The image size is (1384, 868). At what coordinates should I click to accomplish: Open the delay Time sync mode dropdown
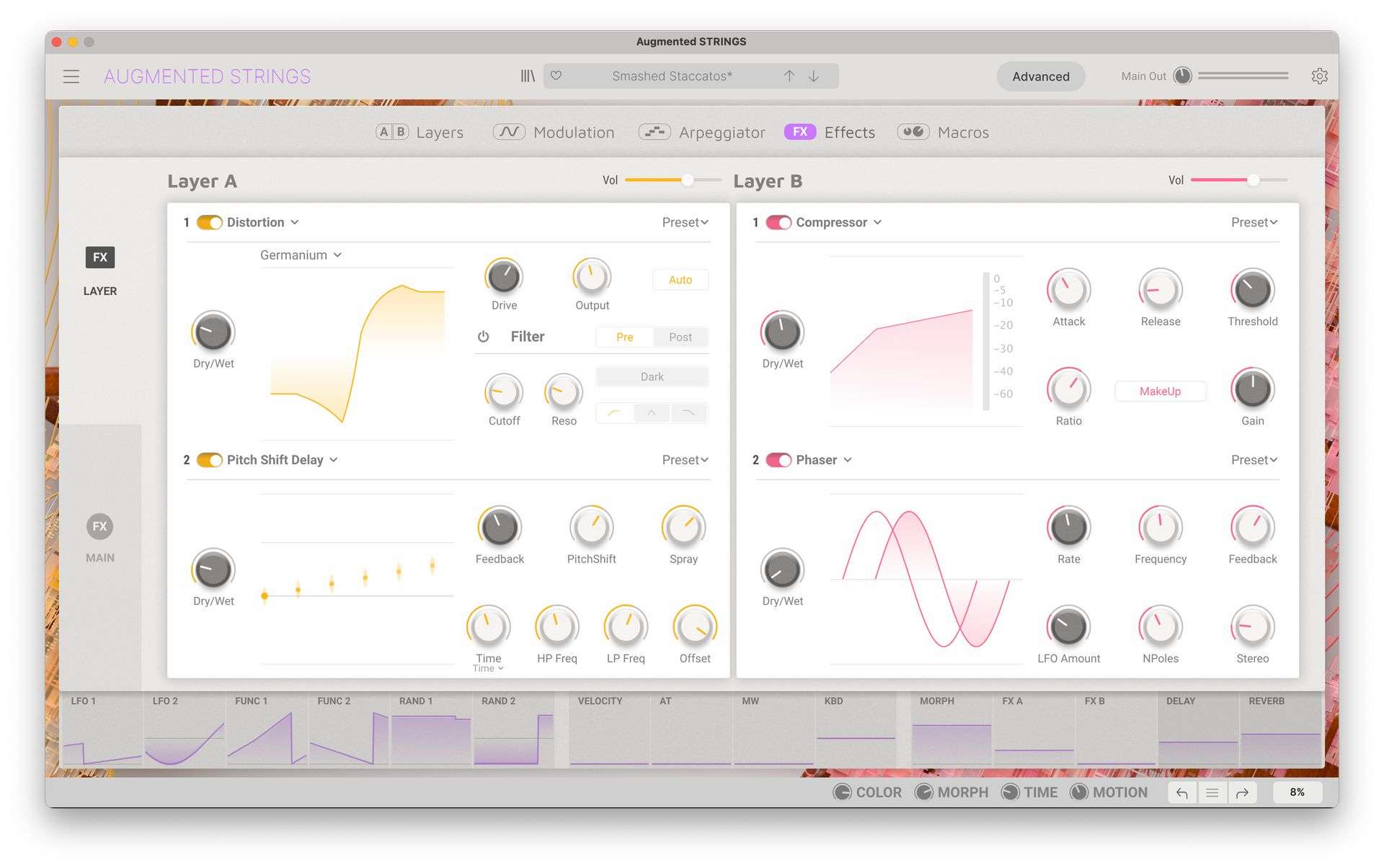488,669
